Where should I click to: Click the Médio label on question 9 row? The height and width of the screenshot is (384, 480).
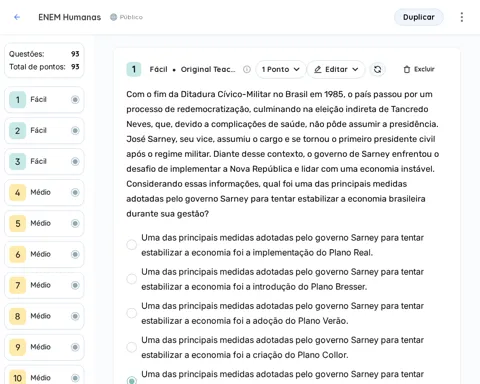pyautogui.click(x=41, y=347)
